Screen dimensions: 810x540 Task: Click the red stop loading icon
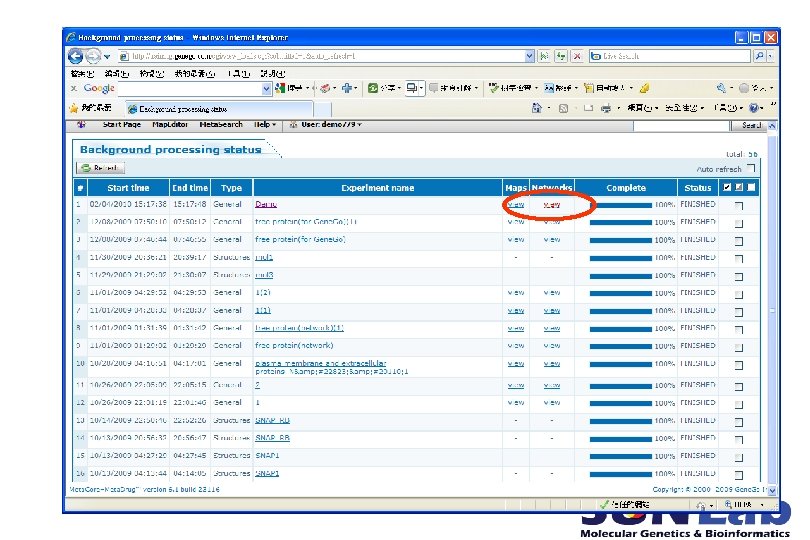[x=577, y=56]
